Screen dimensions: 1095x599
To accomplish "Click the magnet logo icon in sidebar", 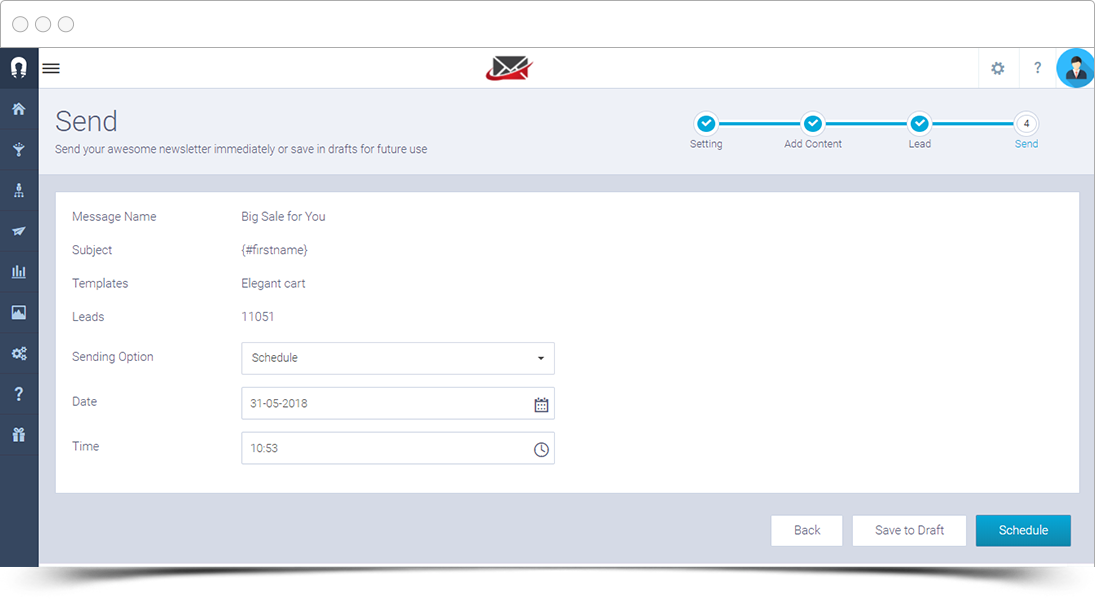I will [19, 68].
